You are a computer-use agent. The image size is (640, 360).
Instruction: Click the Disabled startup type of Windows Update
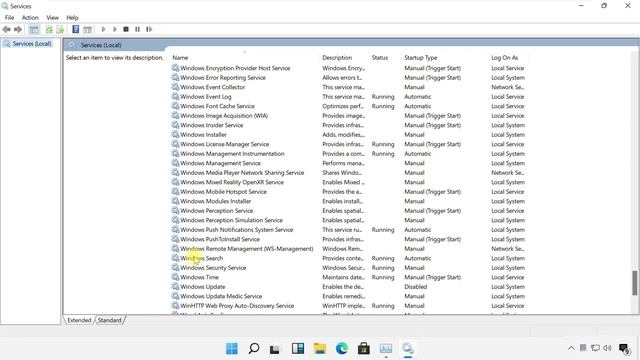coord(416,287)
